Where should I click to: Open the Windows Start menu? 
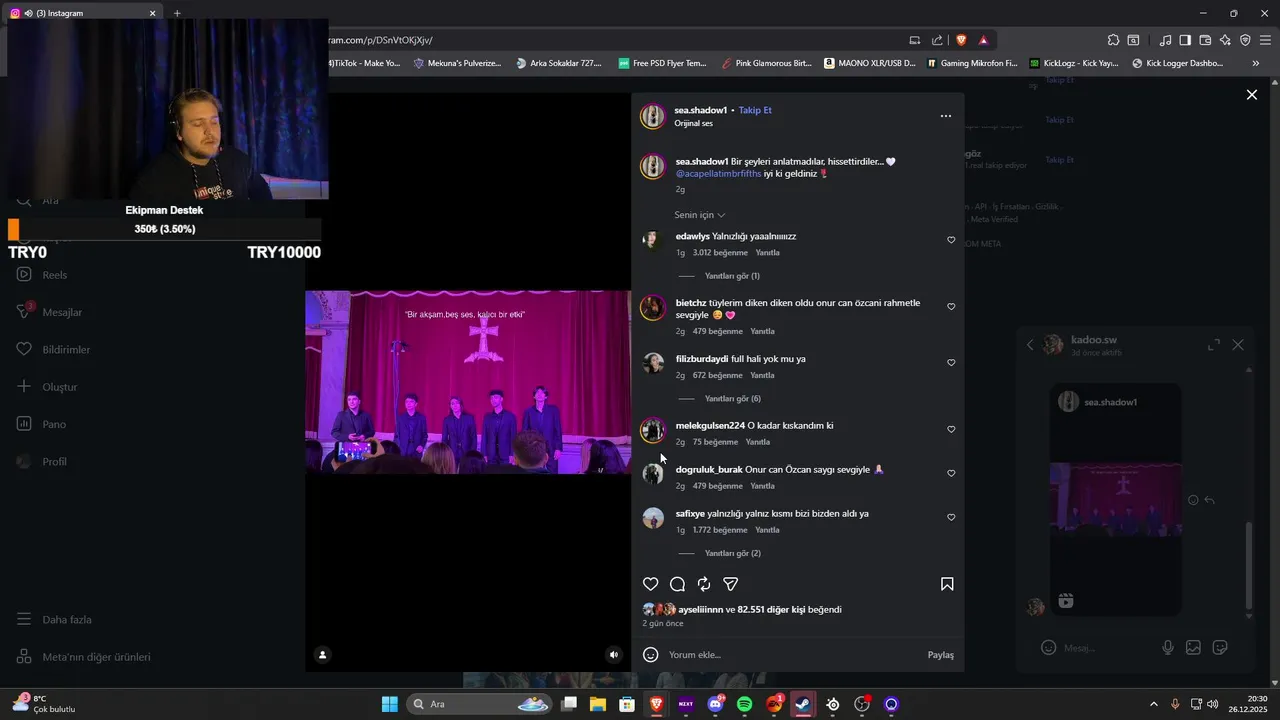(390, 704)
